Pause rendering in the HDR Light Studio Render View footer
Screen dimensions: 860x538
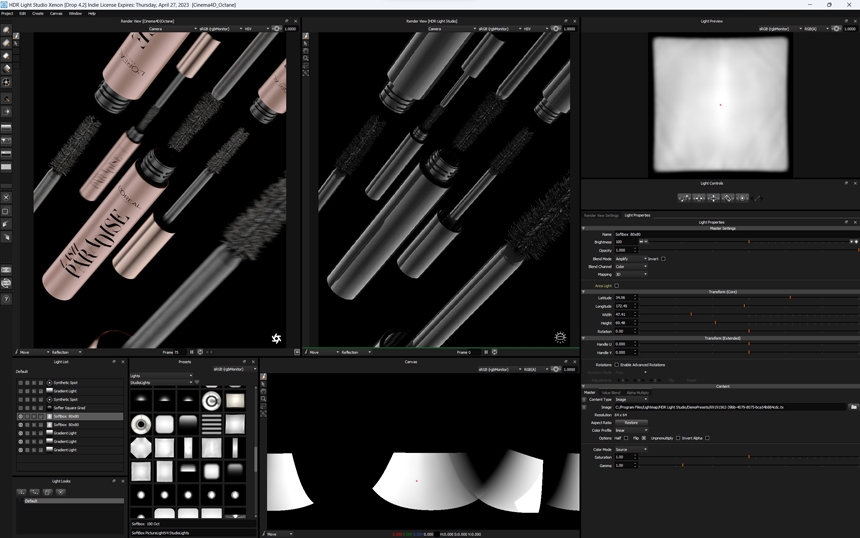coord(486,352)
